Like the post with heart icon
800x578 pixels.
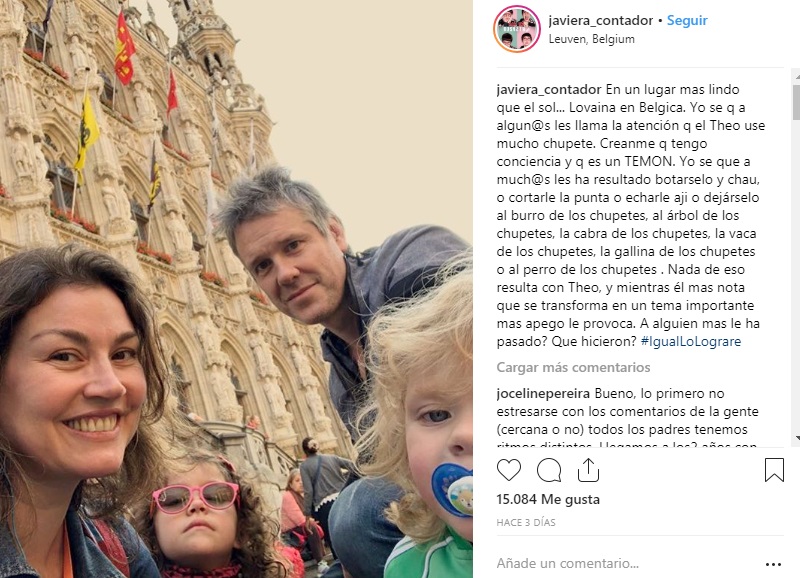click(x=509, y=470)
